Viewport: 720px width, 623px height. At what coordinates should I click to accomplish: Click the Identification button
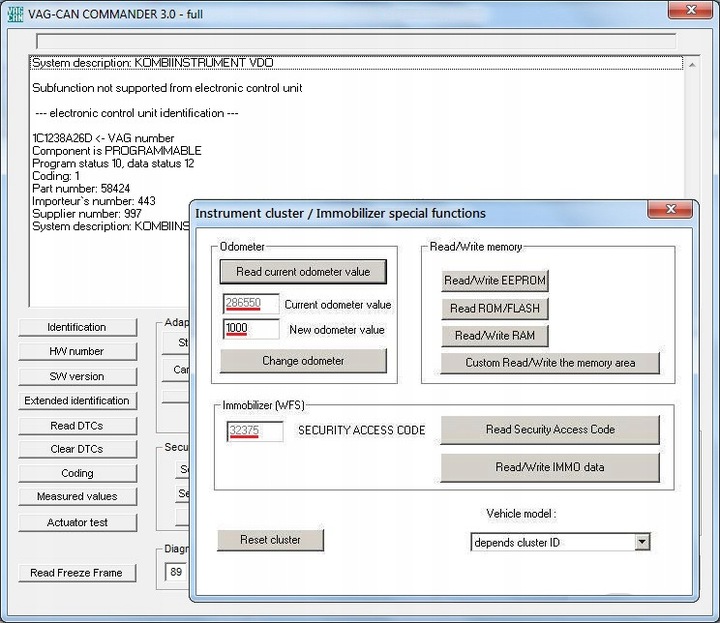[77, 327]
